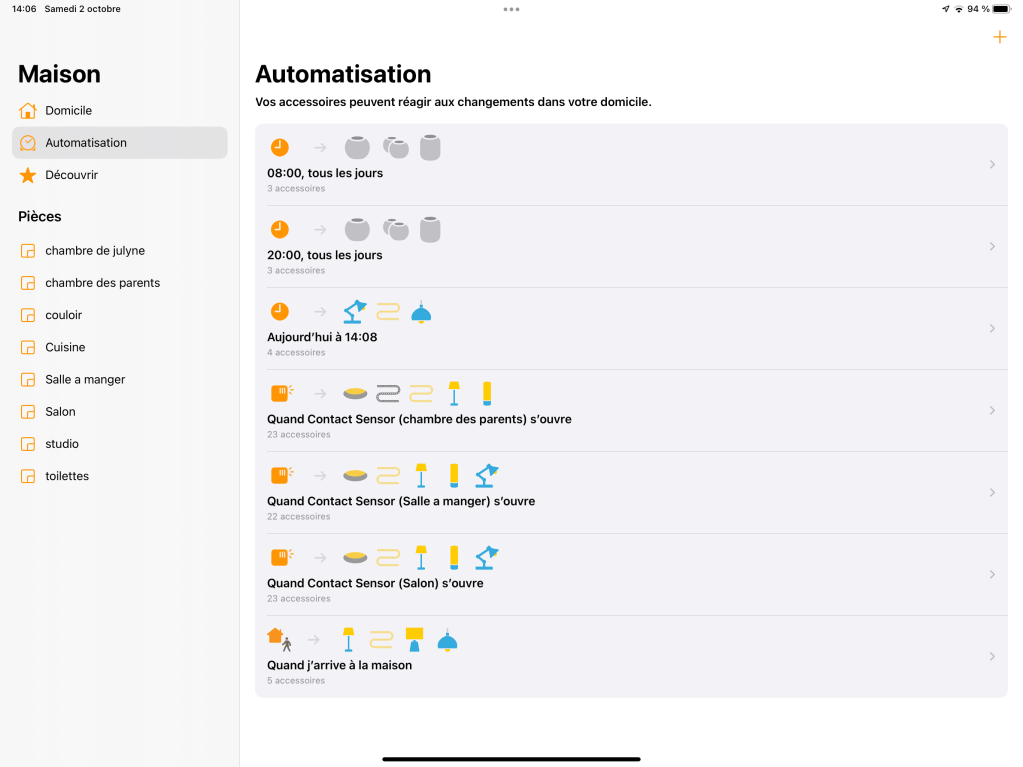Click room icon next to Cuisine
The width and height of the screenshot is (1023, 767).
pyautogui.click(x=28, y=348)
